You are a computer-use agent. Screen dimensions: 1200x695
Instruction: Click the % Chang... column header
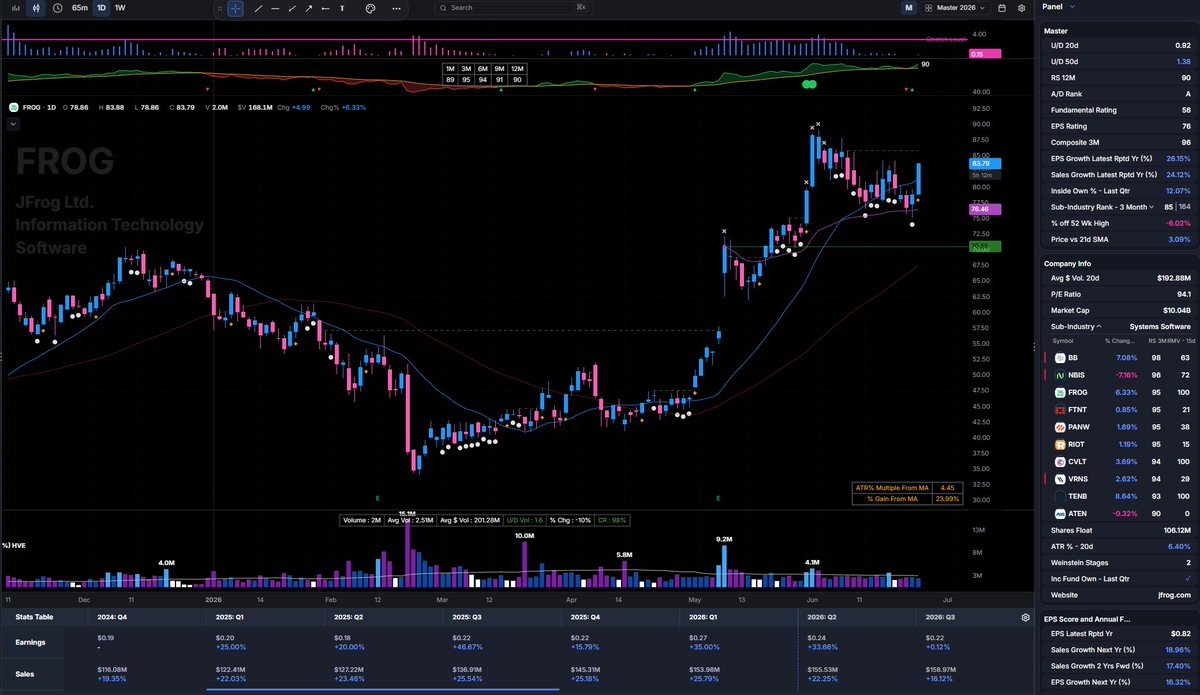click(x=1119, y=341)
